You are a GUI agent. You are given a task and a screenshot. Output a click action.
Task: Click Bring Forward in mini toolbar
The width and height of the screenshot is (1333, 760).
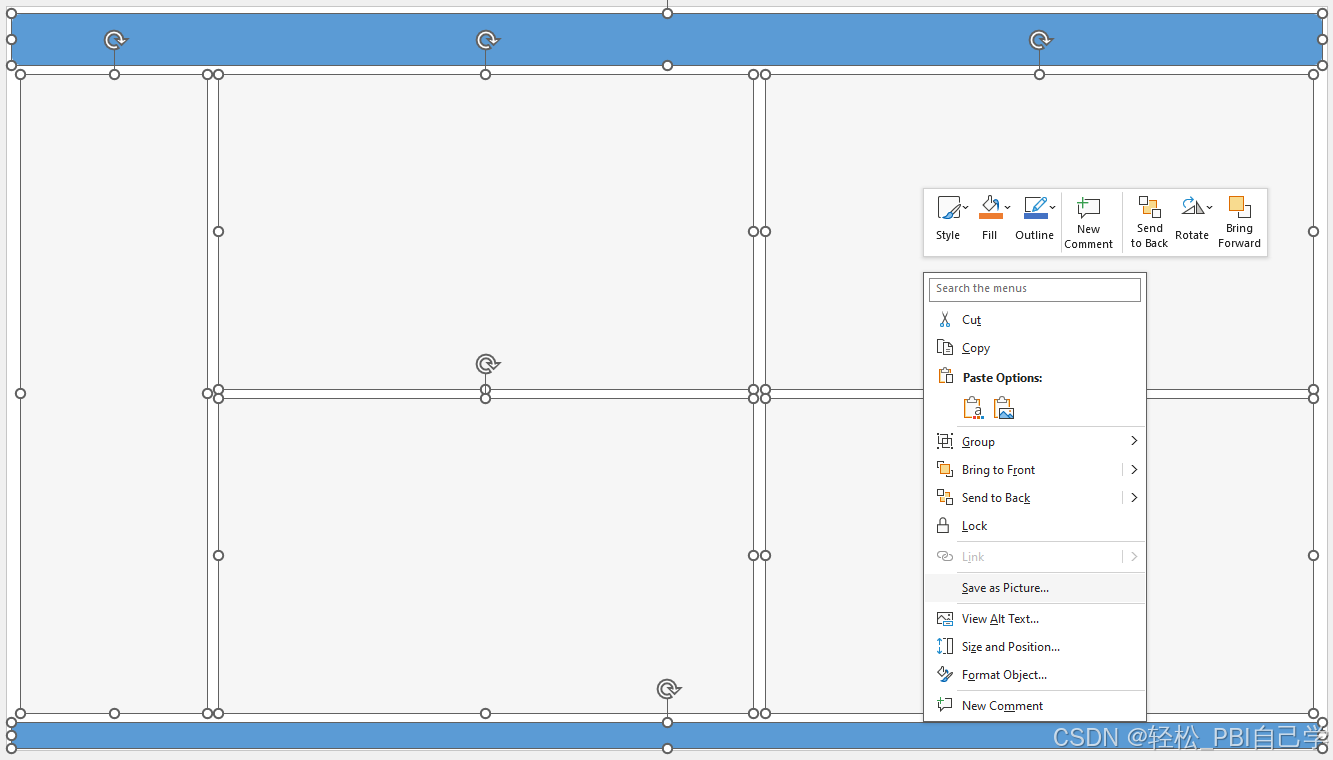click(1239, 222)
